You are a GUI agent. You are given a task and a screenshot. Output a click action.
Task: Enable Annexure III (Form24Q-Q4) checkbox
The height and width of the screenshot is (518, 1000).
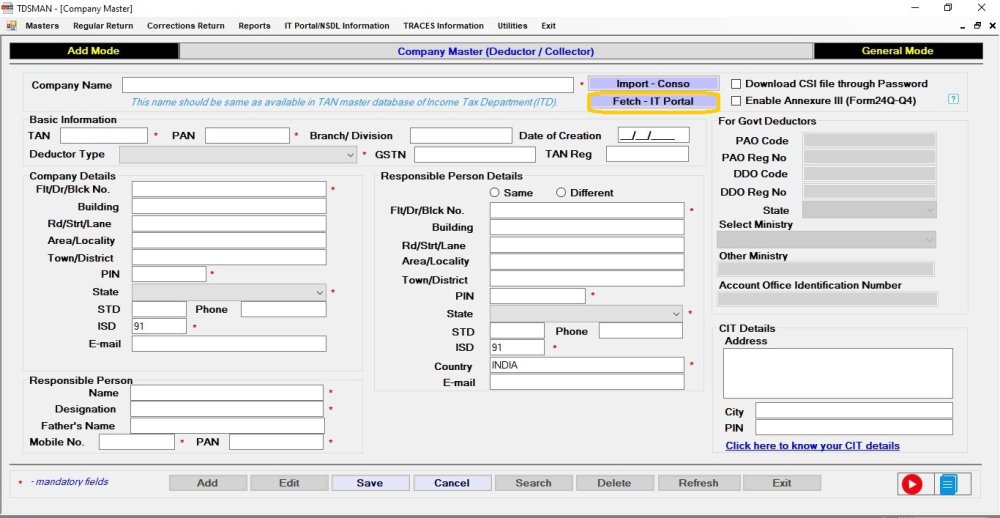pyautogui.click(x=736, y=101)
